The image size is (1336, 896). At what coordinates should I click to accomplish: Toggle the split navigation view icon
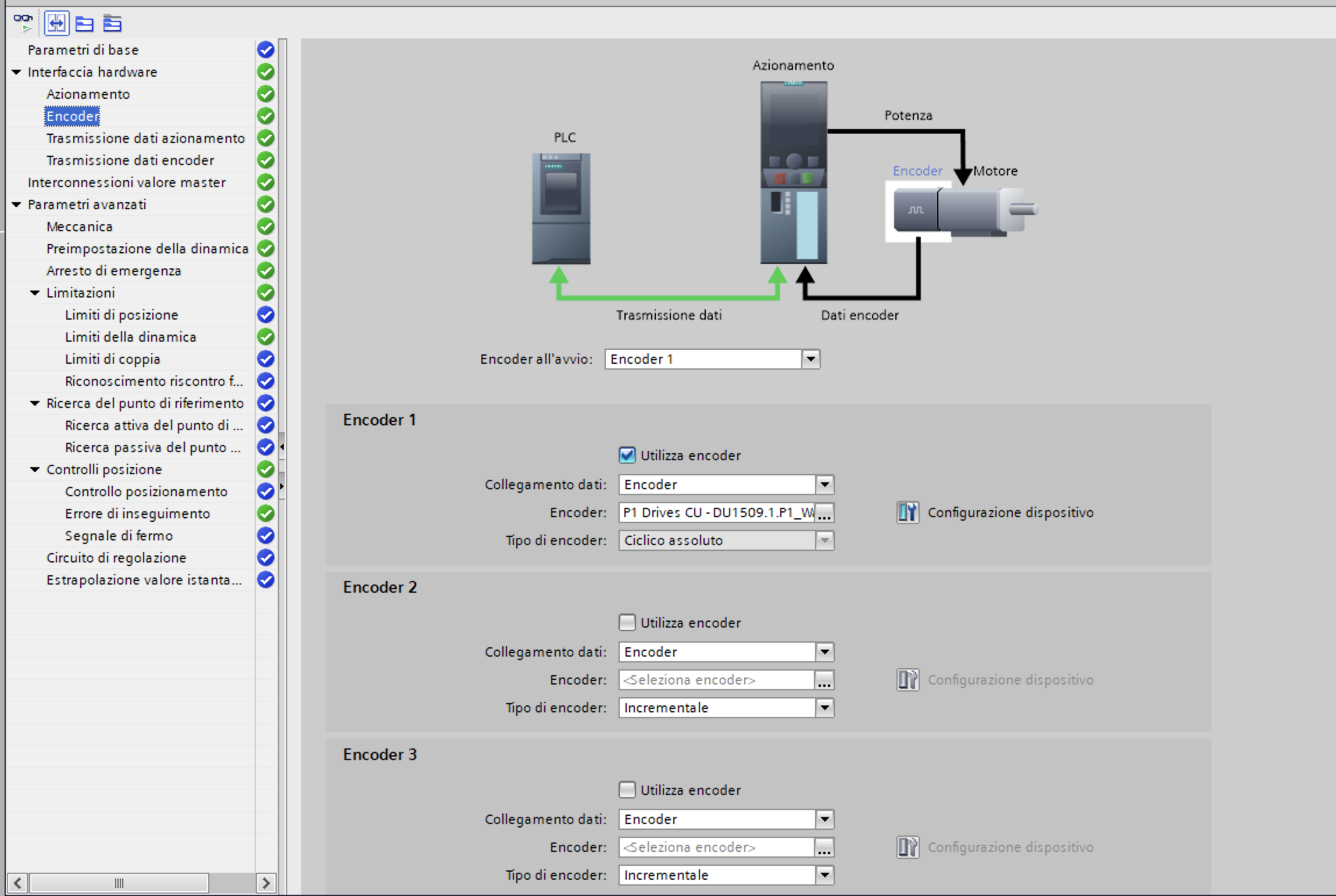[x=56, y=23]
